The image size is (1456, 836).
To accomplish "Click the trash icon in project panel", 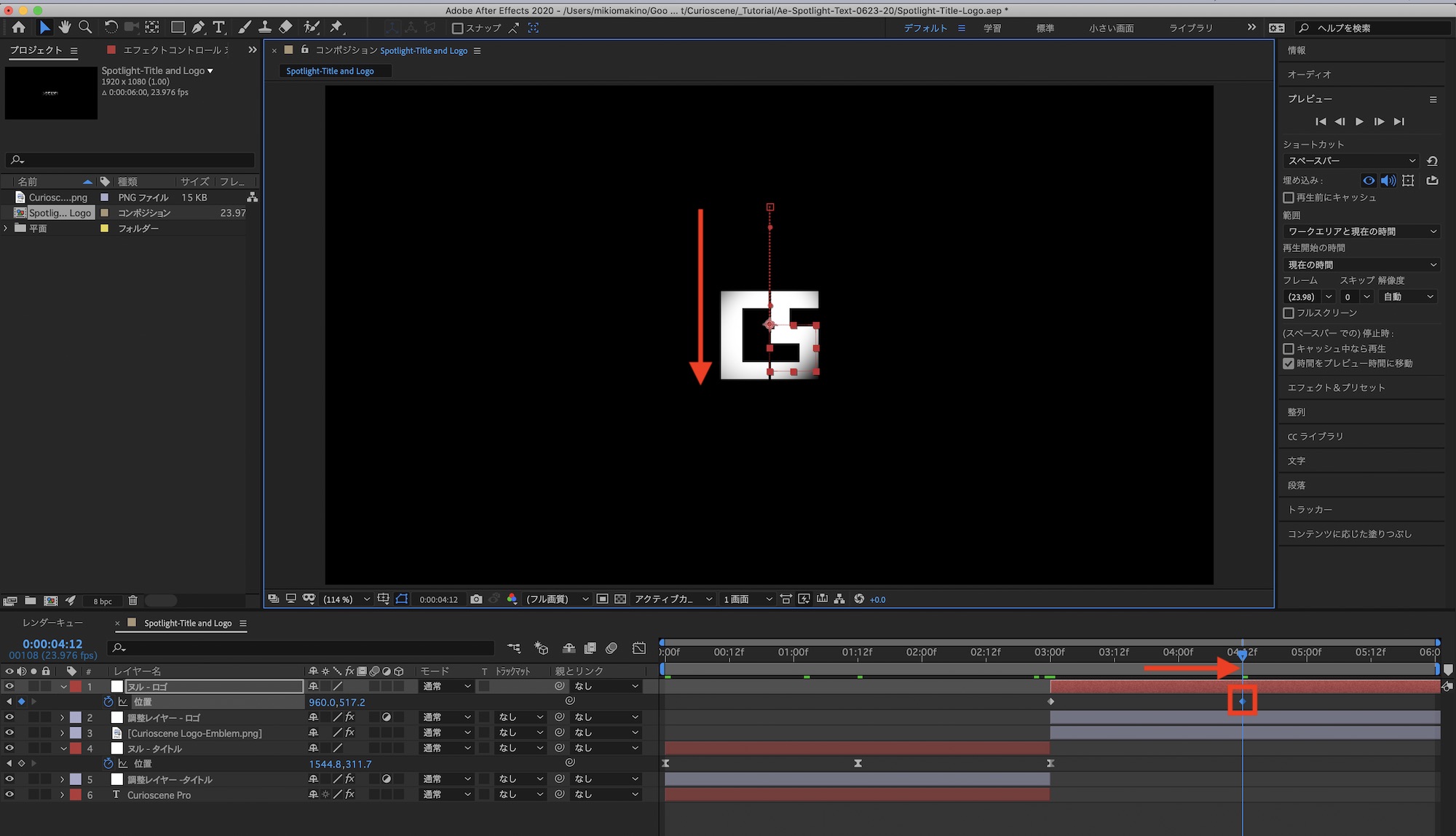I will (x=132, y=601).
